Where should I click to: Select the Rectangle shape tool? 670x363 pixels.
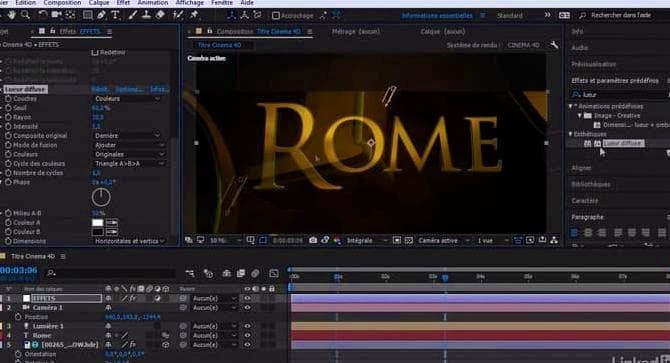pos(88,15)
